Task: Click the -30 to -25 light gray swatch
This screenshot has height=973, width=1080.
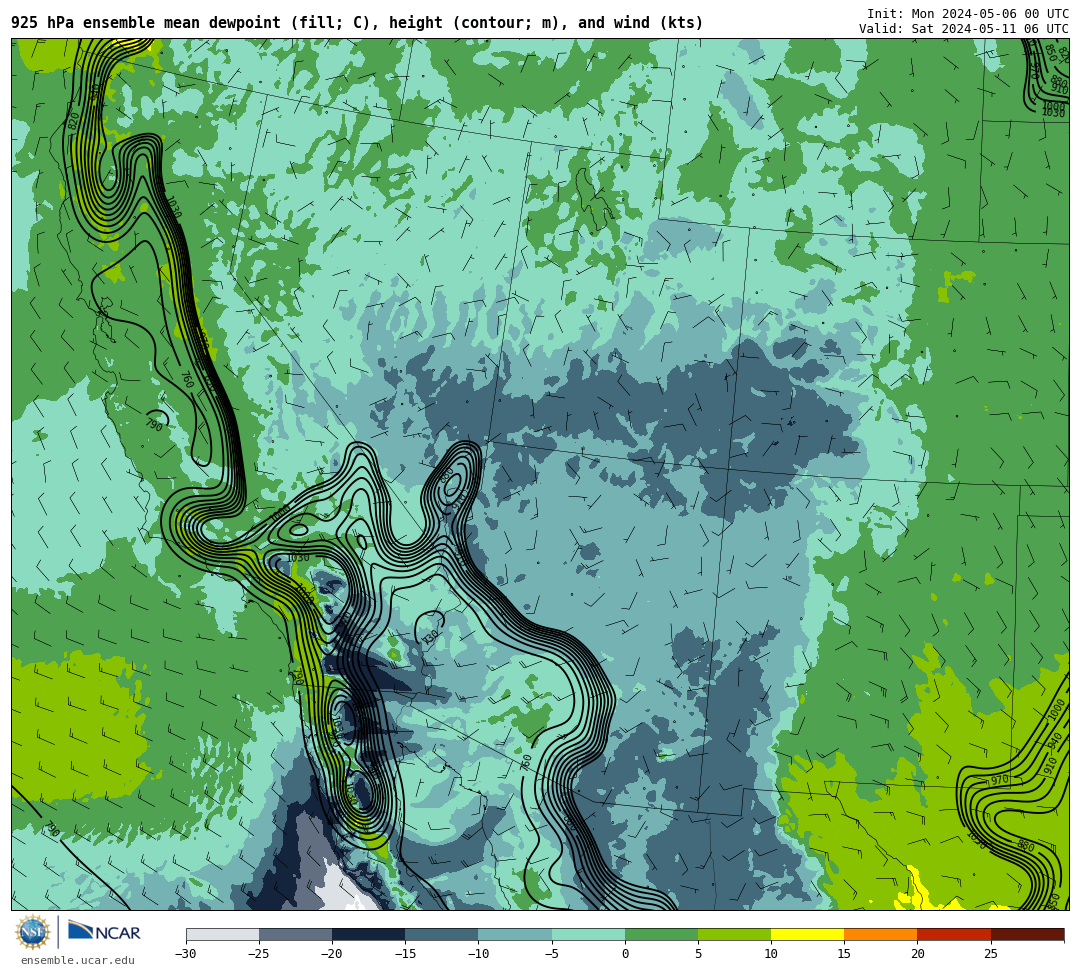Action: 222,934
